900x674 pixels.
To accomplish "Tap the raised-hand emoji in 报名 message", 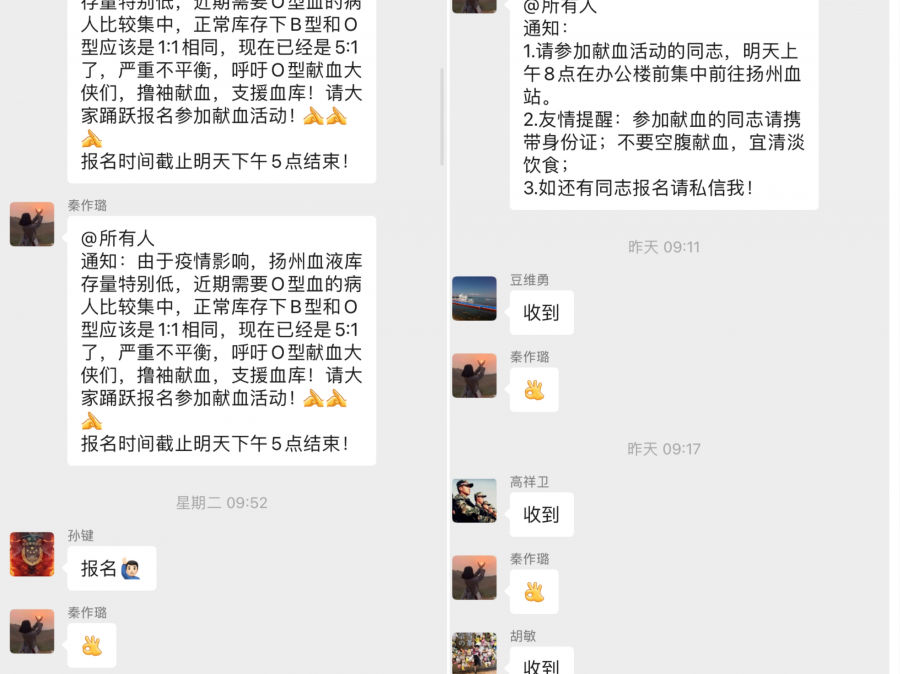I will coord(131,568).
